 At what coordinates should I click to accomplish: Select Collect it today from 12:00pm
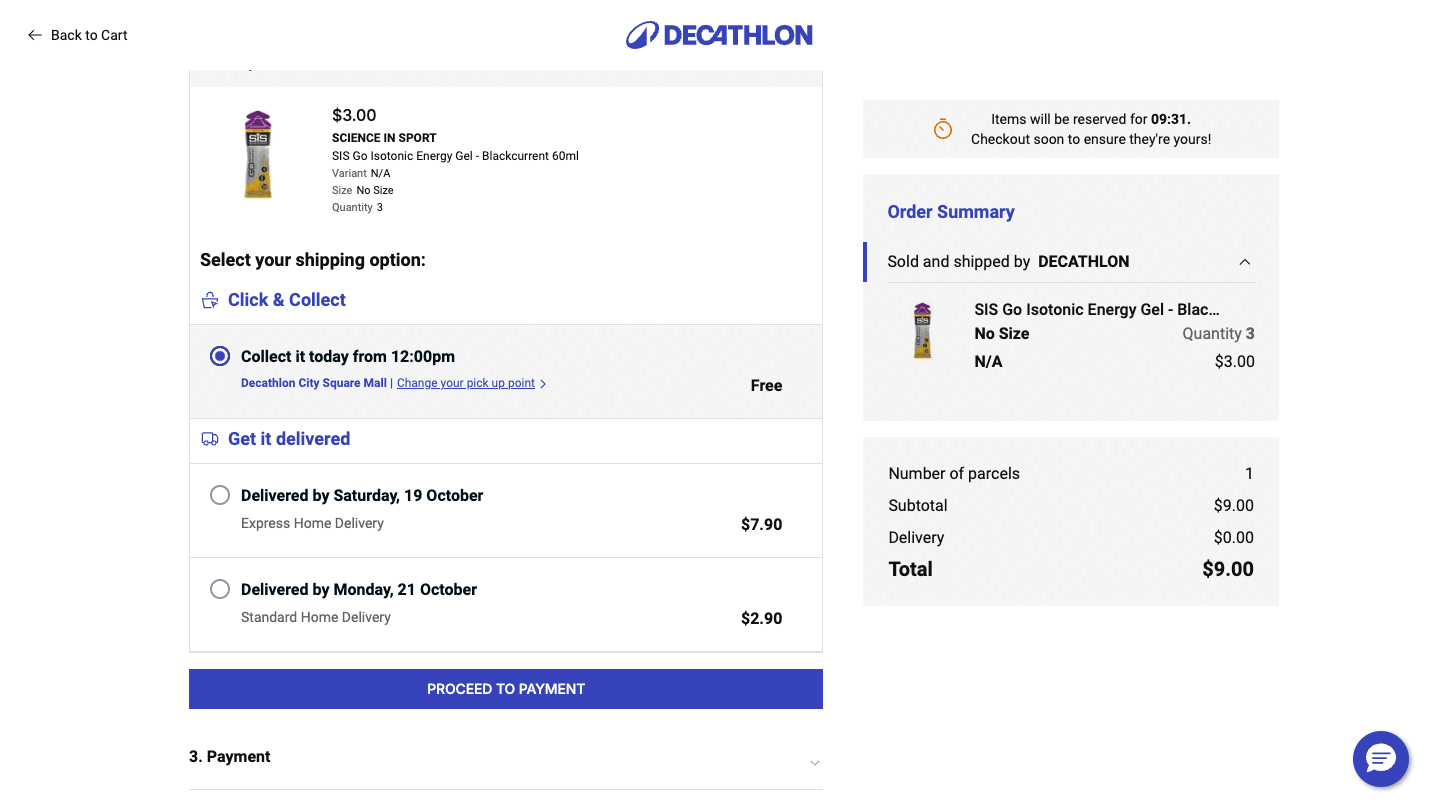click(220, 356)
